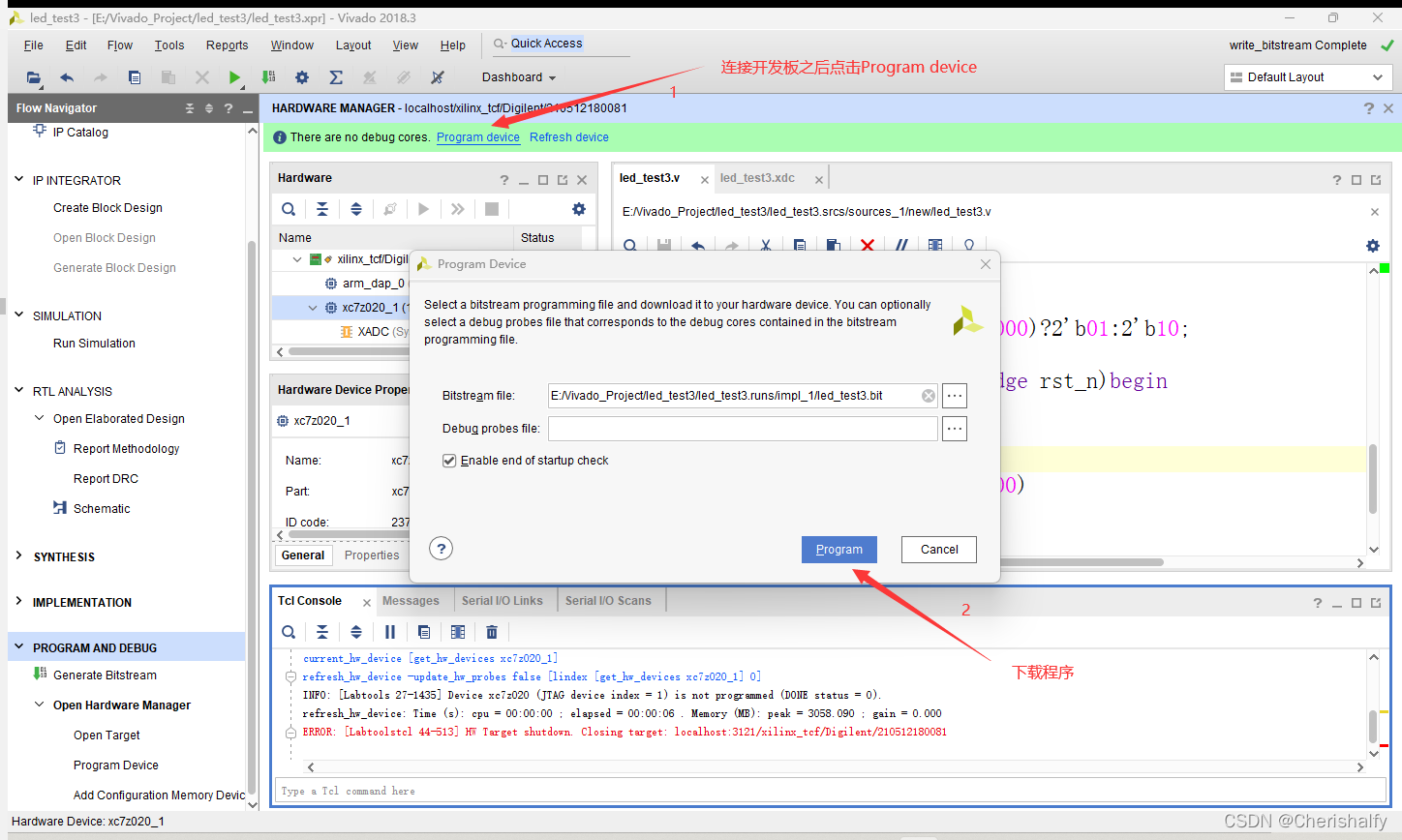
Task: Click Cancel in Program Device dialog
Action: 939,550
